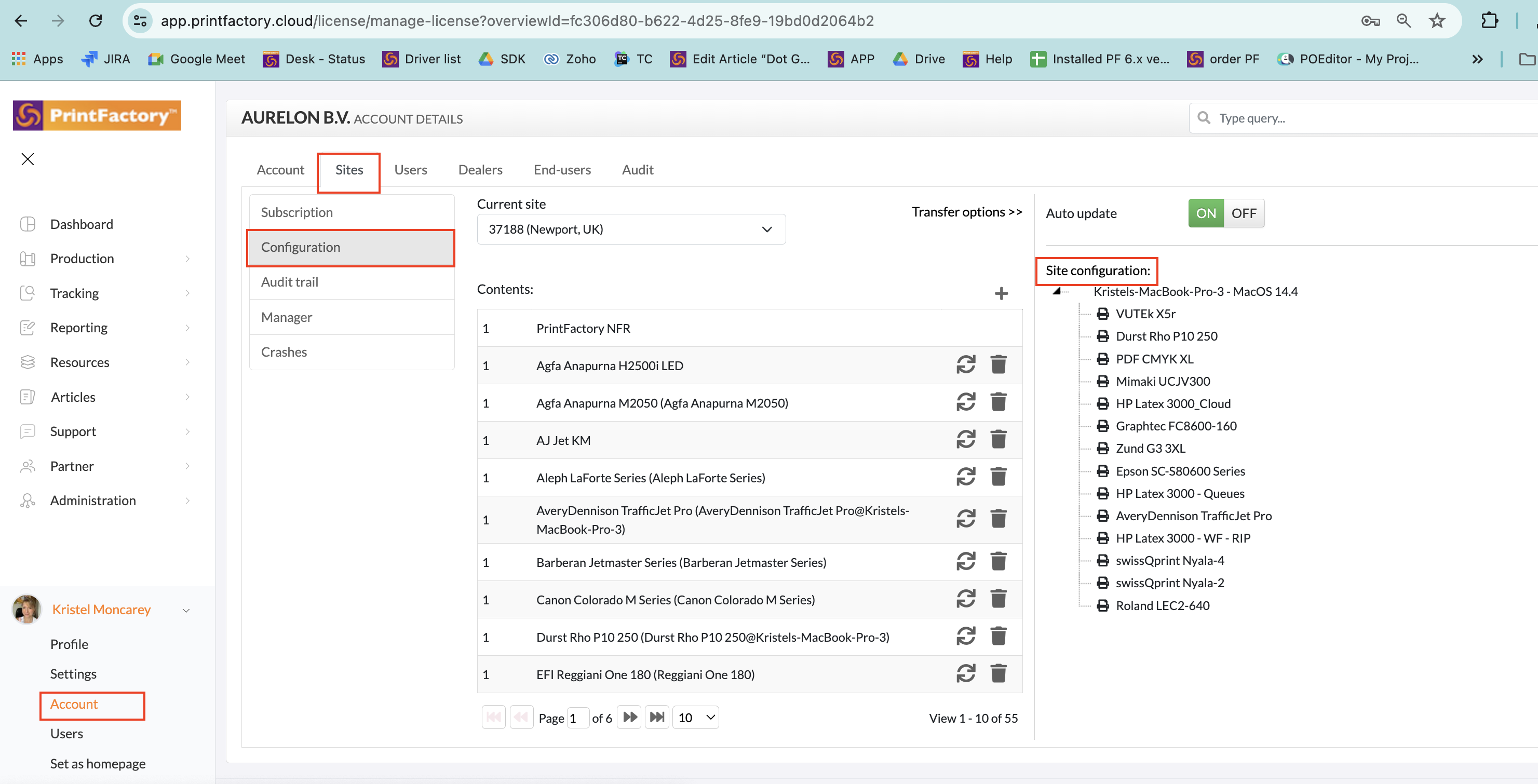Image resolution: width=1538 pixels, height=784 pixels.
Task: Bookmark this page with the star icon
Action: 1437,21
